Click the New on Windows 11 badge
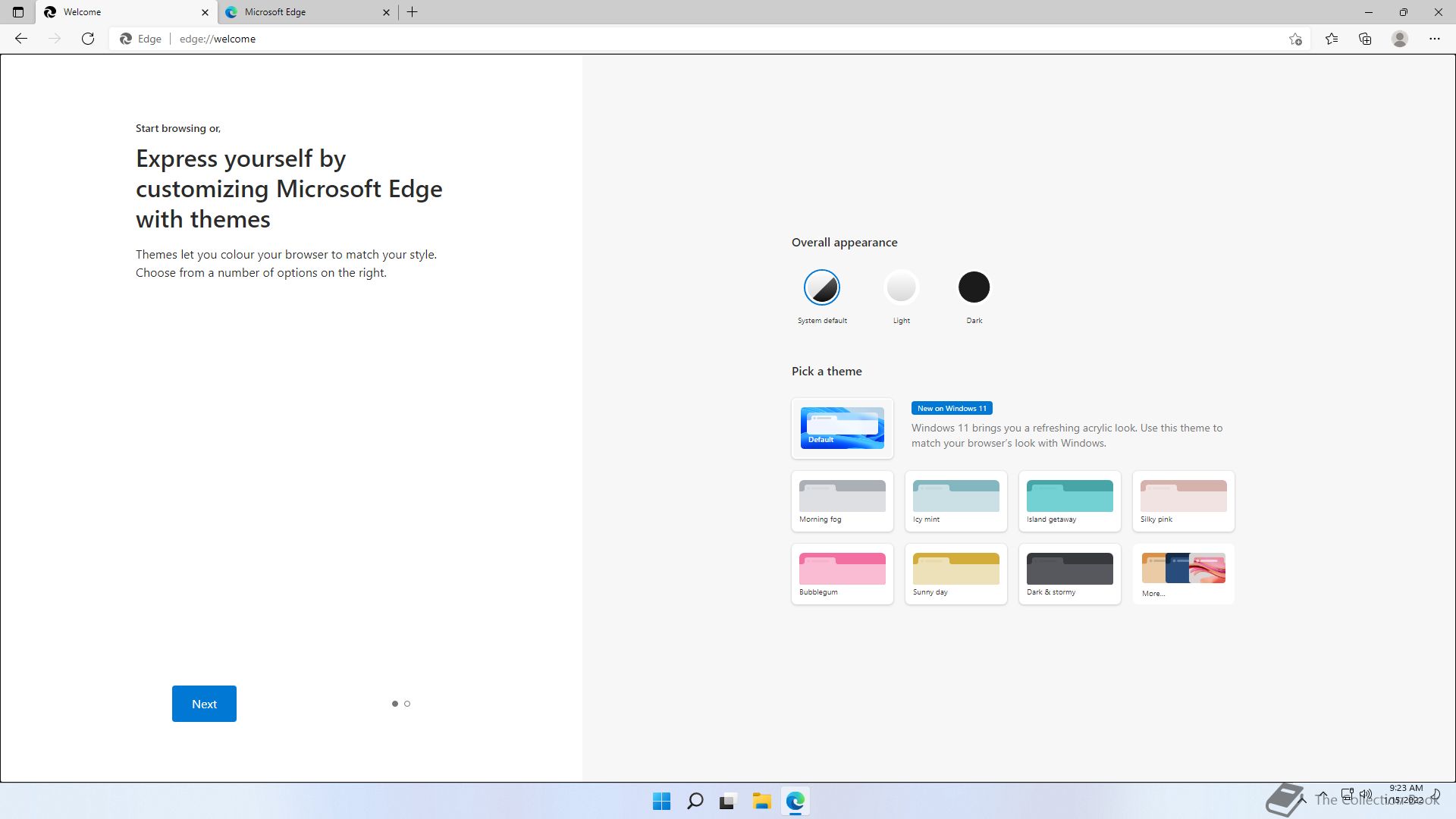 [x=952, y=408]
